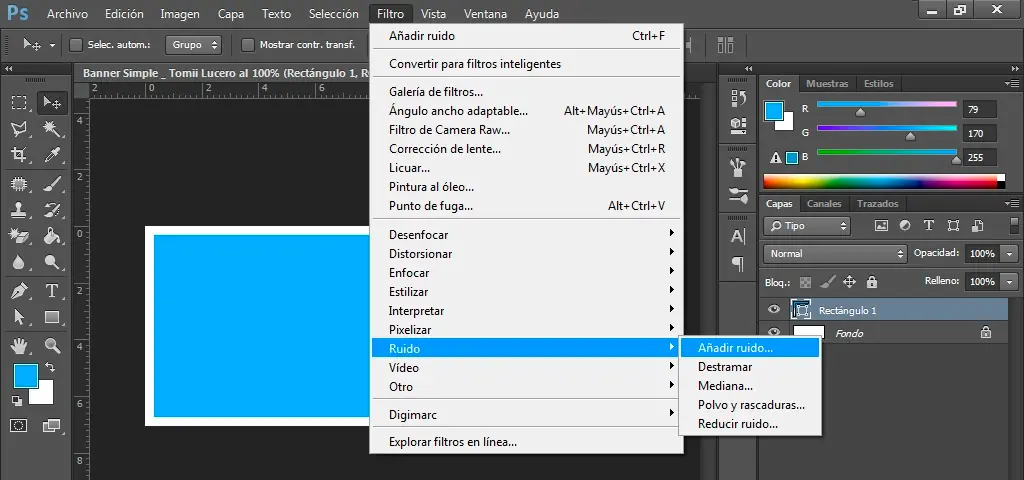Image resolution: width=1024 pixels, height=480 pixels.
Task: Open the Character panel icon
Action: [738, 236]
